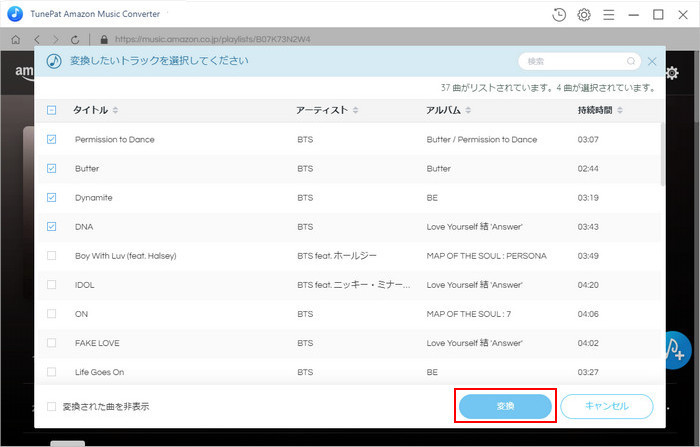This screenshot has width=700, height=447.
Task: Uncheck the Butter track checkbox
Action: click(51, 168)
